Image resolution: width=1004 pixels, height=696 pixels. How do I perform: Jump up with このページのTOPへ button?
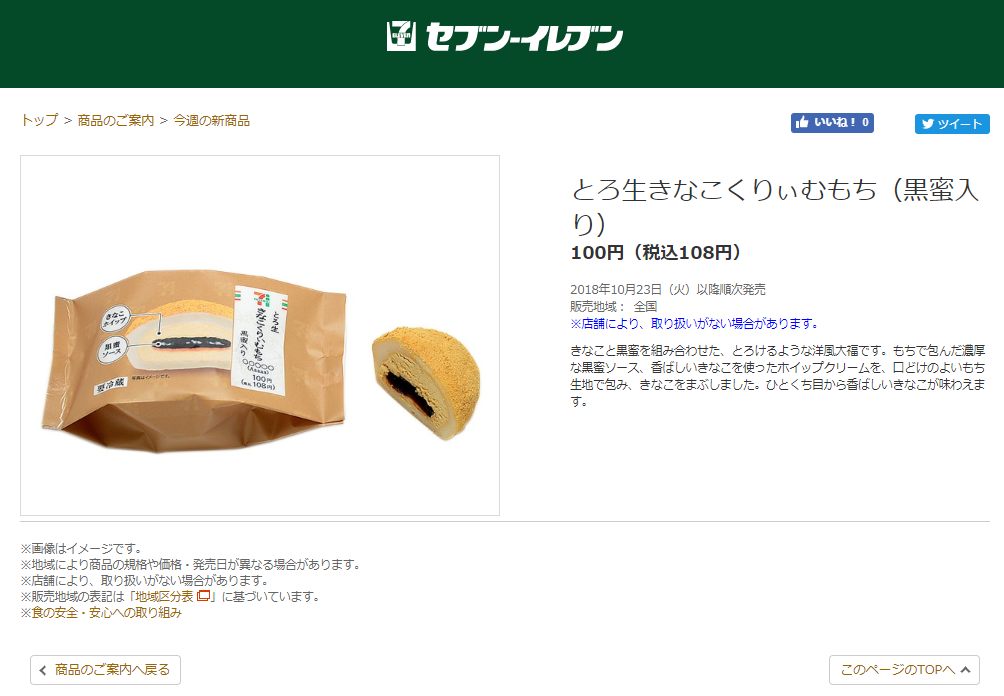click(x=904, y=670)
